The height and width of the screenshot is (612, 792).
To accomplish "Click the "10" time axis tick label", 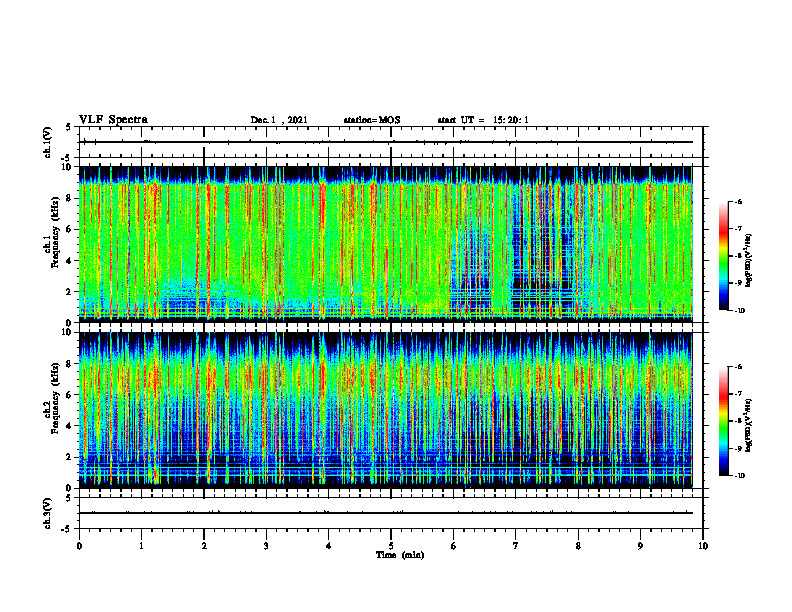I will click(703, 546).
